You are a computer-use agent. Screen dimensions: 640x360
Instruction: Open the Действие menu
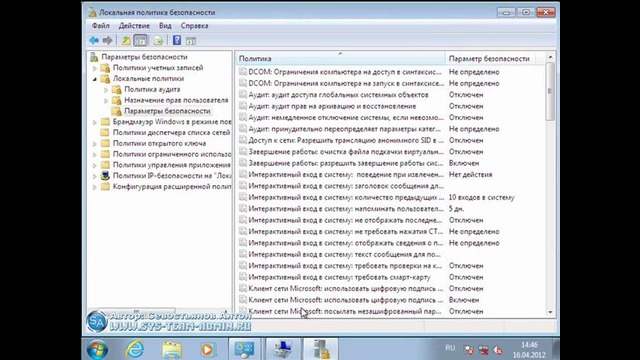tap(134, 26)
